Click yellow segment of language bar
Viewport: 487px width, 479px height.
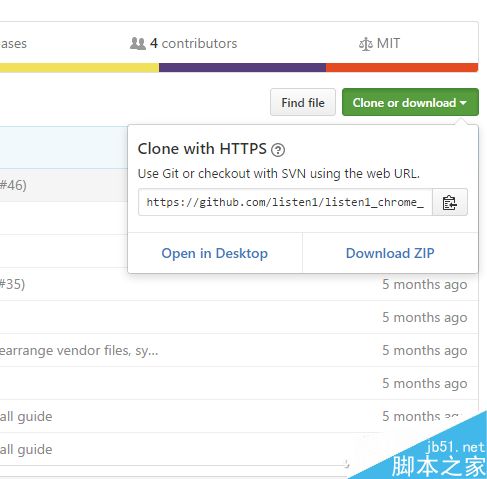(79, 68)
